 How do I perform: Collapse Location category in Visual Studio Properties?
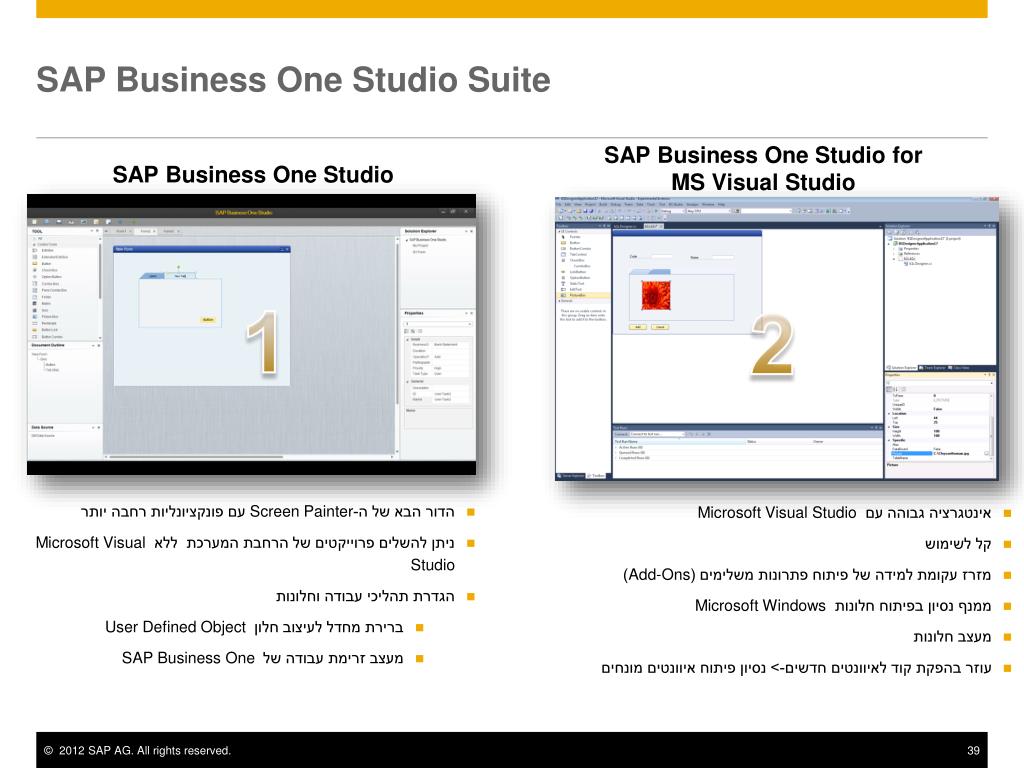point(889,413)
